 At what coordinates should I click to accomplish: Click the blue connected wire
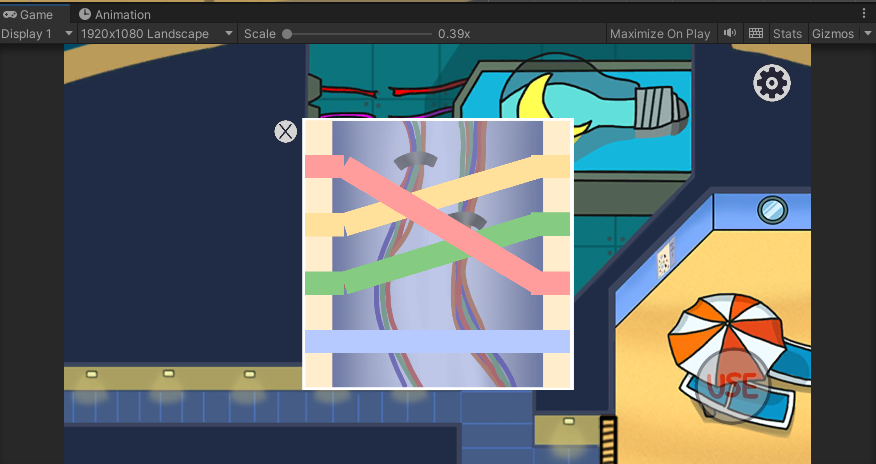click(x=437, y=341)
